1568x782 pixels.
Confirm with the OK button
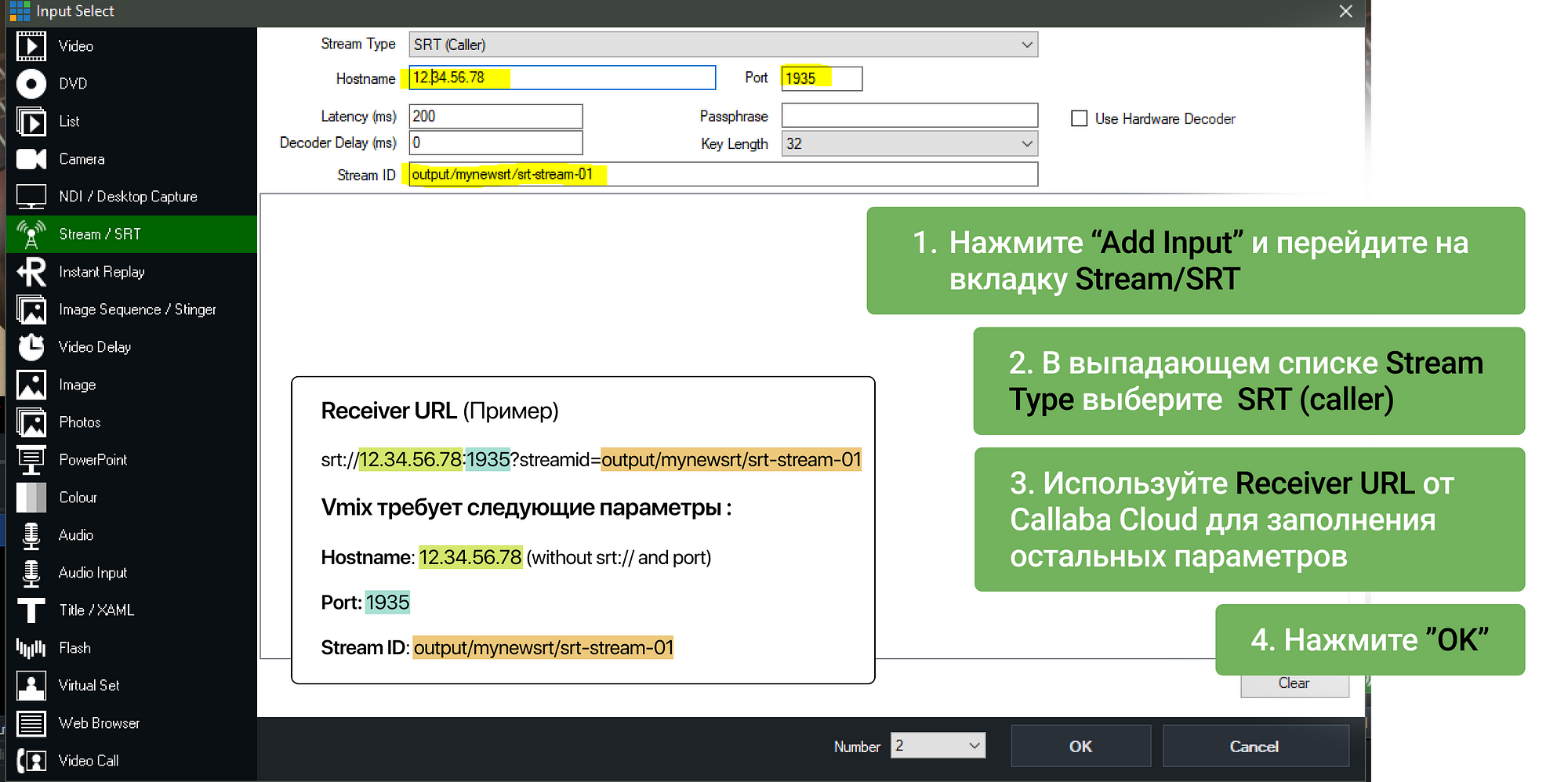click(1080, 746)
